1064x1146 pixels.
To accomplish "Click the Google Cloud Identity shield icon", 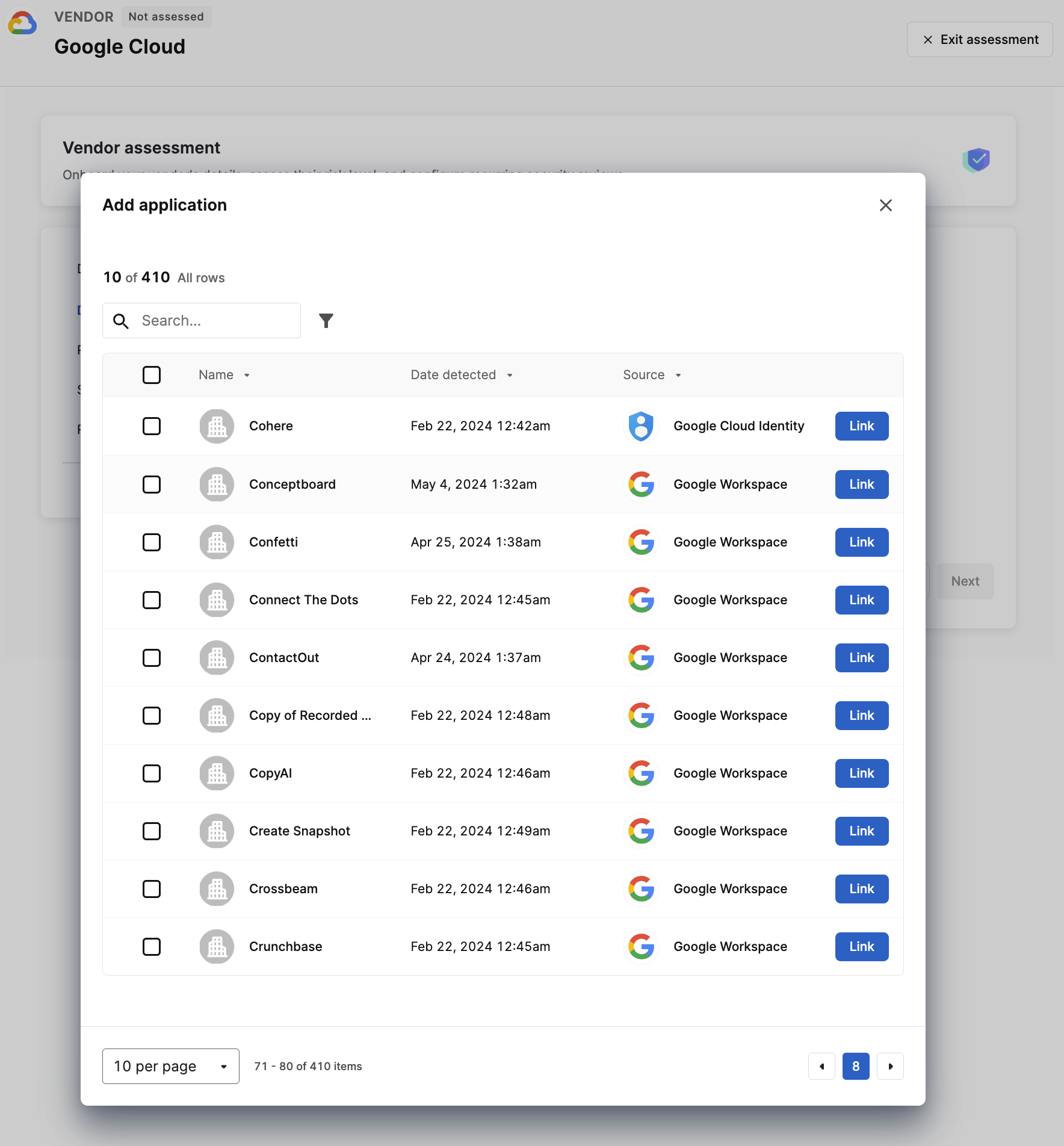I will tap(641, 426).
